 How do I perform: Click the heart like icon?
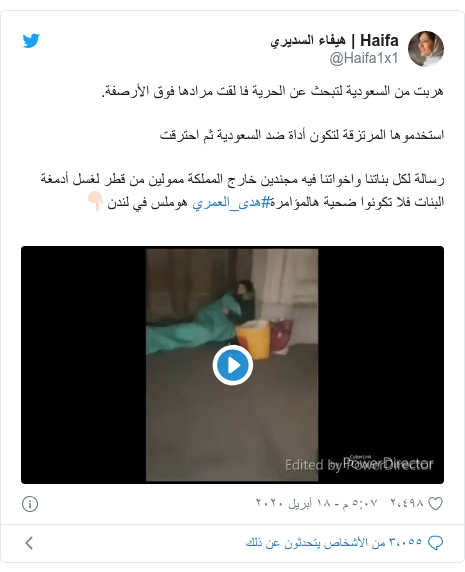435,504
